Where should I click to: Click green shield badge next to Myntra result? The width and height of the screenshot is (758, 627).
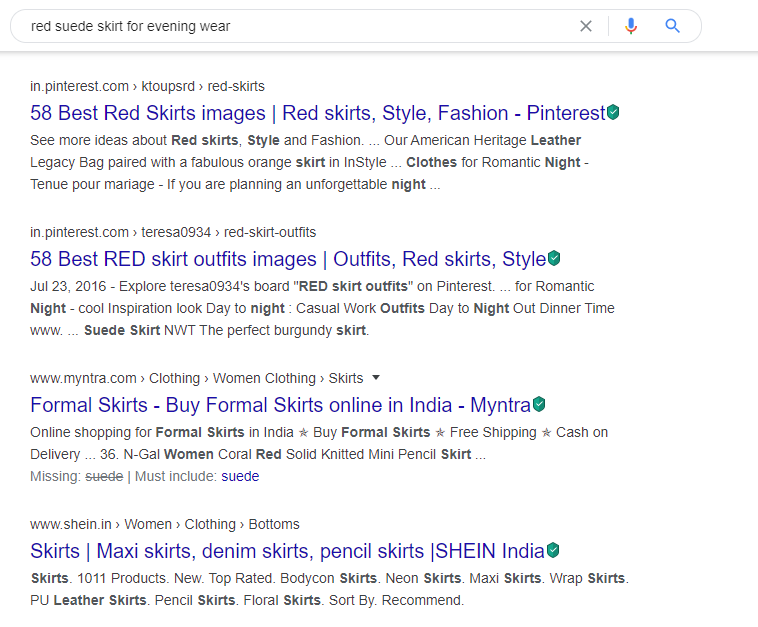(x=539, y=405)
